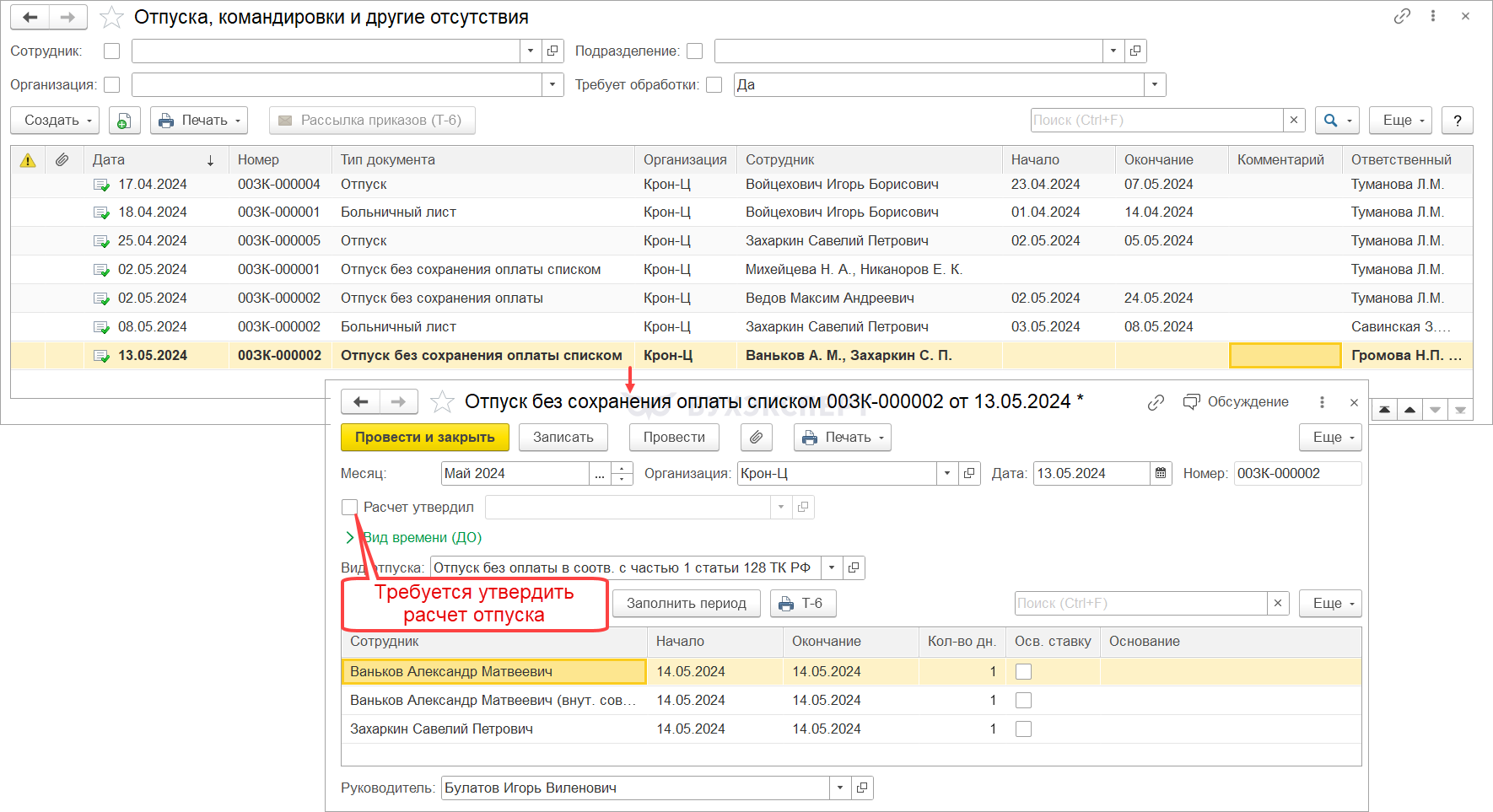Screen dimensions: 1493x812
Task: Check Осв. ставку for Захаркин Савелий Петрович
Action: point(1023,729)
